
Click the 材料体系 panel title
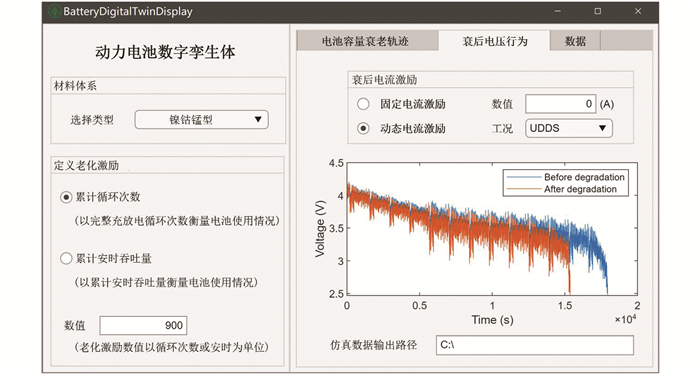75,86
